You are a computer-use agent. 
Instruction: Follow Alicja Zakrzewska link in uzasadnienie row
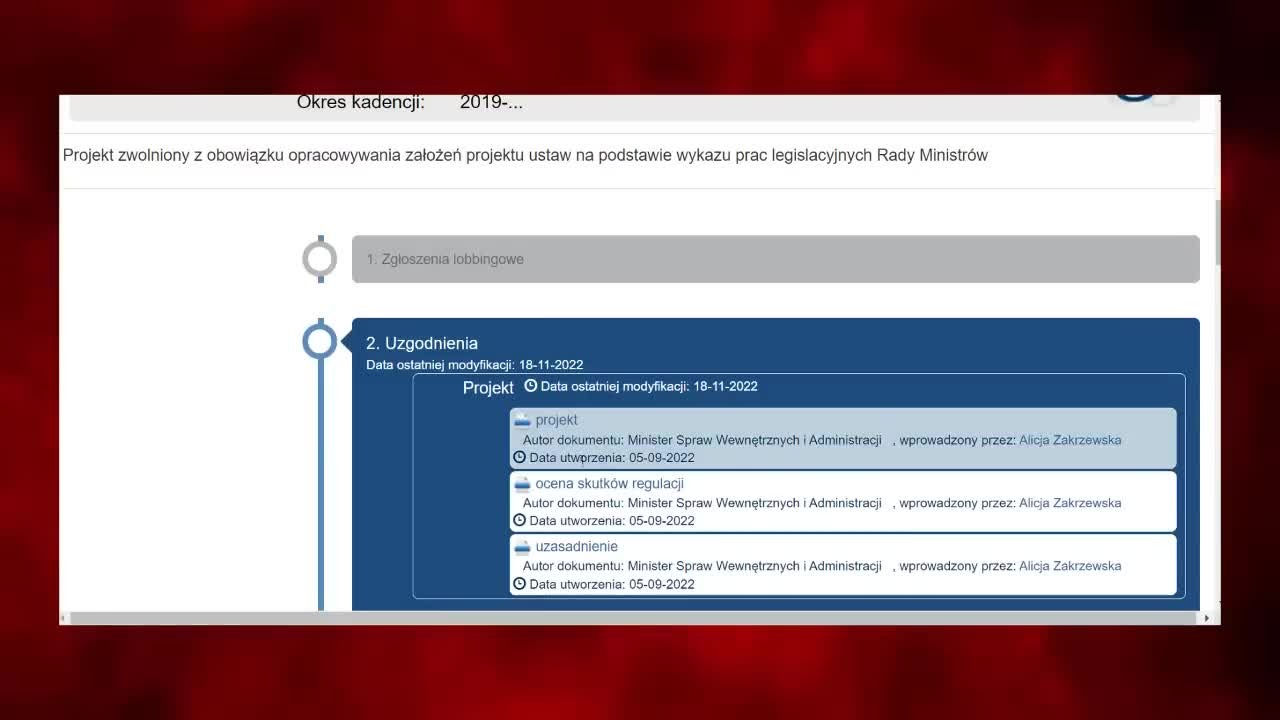tap(1070, 566)
